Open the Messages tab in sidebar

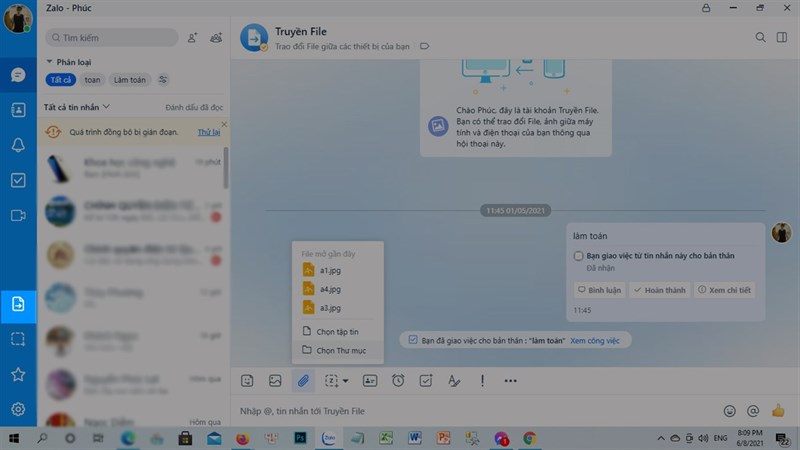(x=18, y=75)
